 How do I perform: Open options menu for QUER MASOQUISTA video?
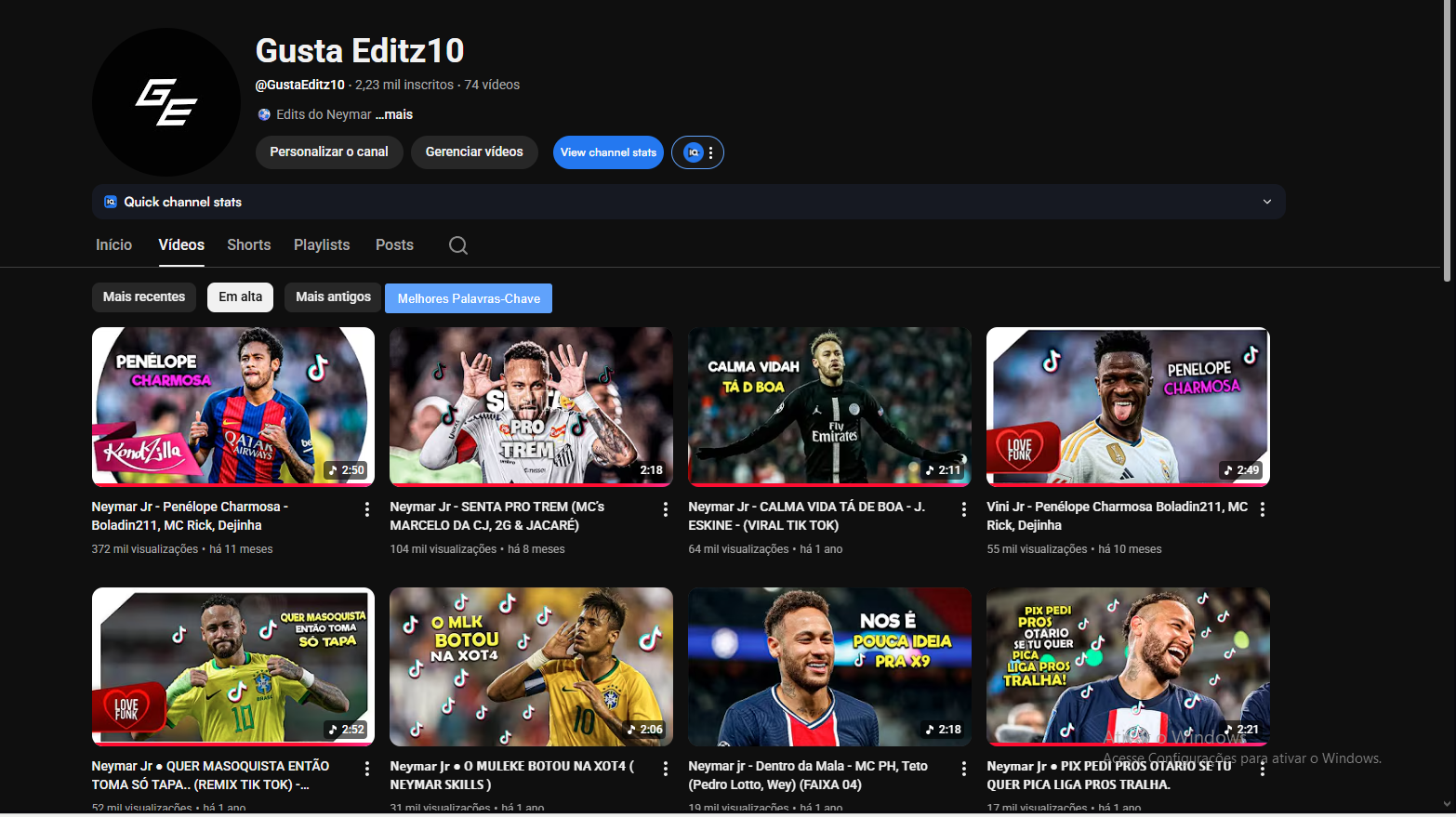click(367, 769)
